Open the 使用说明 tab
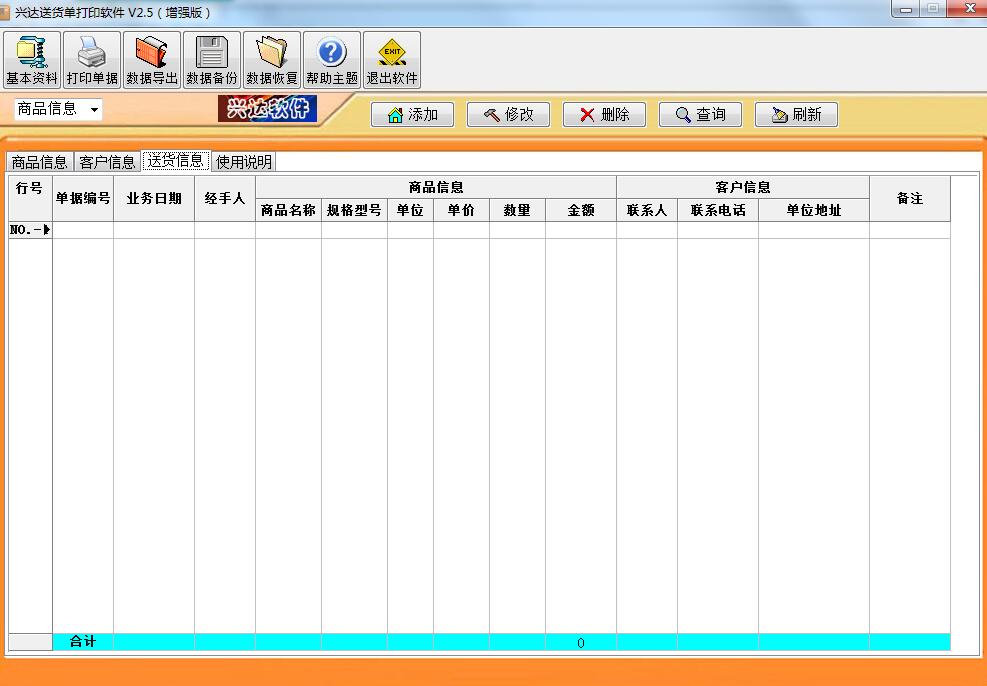Image resolution: width=987 pixels, height=686 pixels. point(244,162)
